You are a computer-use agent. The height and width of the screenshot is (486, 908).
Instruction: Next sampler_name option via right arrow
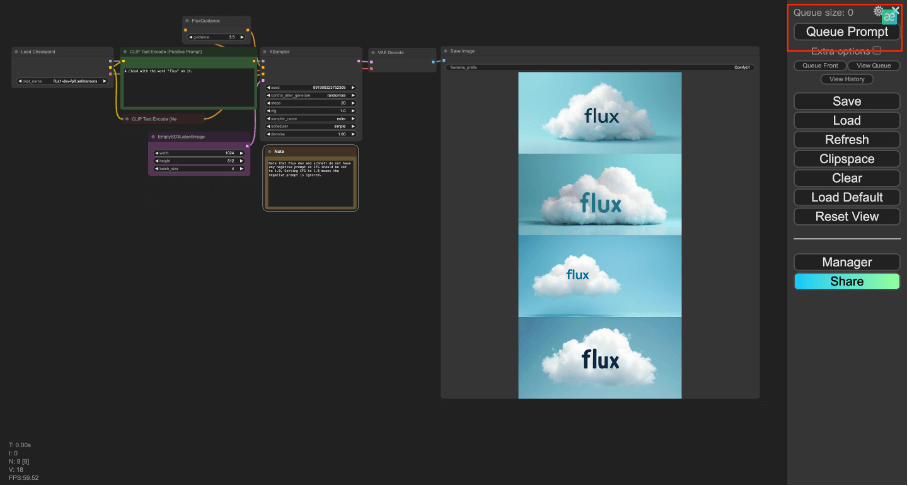353,118
